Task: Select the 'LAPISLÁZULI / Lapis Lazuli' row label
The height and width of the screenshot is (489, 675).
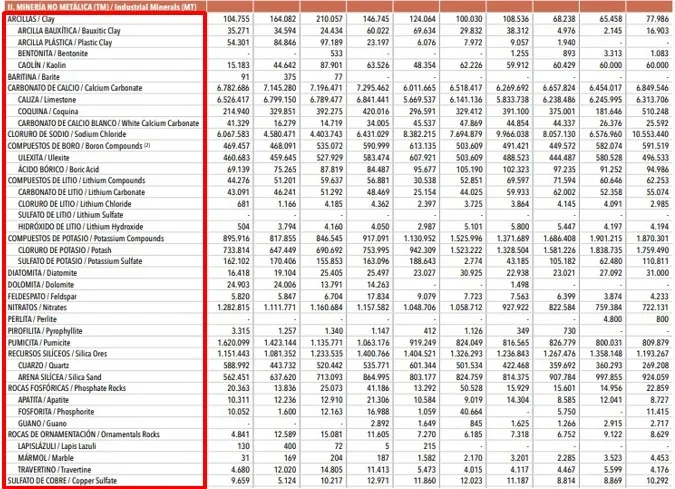Action: pyautogui.click(x=60, y=445)
